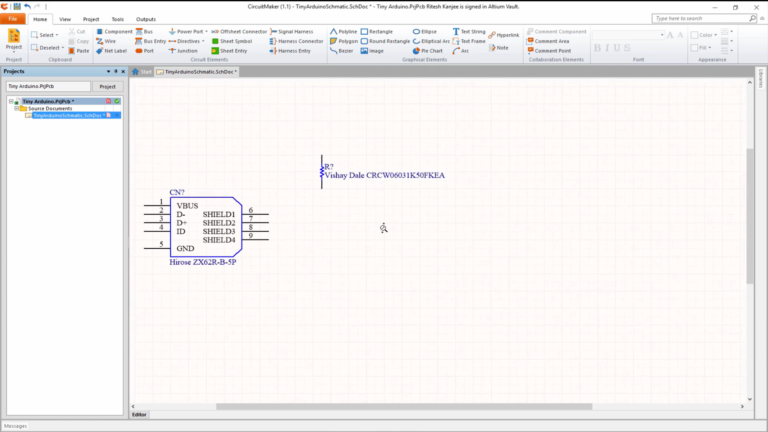This screenshot has height=432, width=768.
Task: Select the Wire tool
Action: point(106,41)
